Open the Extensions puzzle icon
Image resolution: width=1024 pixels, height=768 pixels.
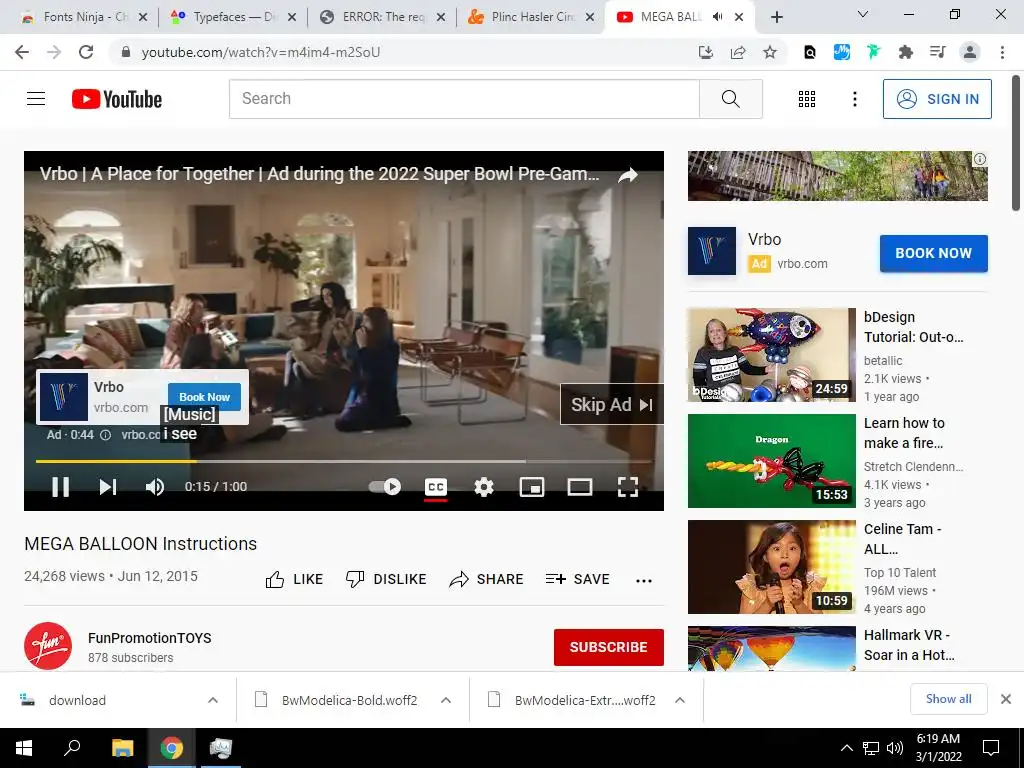(x=906, y=52)
